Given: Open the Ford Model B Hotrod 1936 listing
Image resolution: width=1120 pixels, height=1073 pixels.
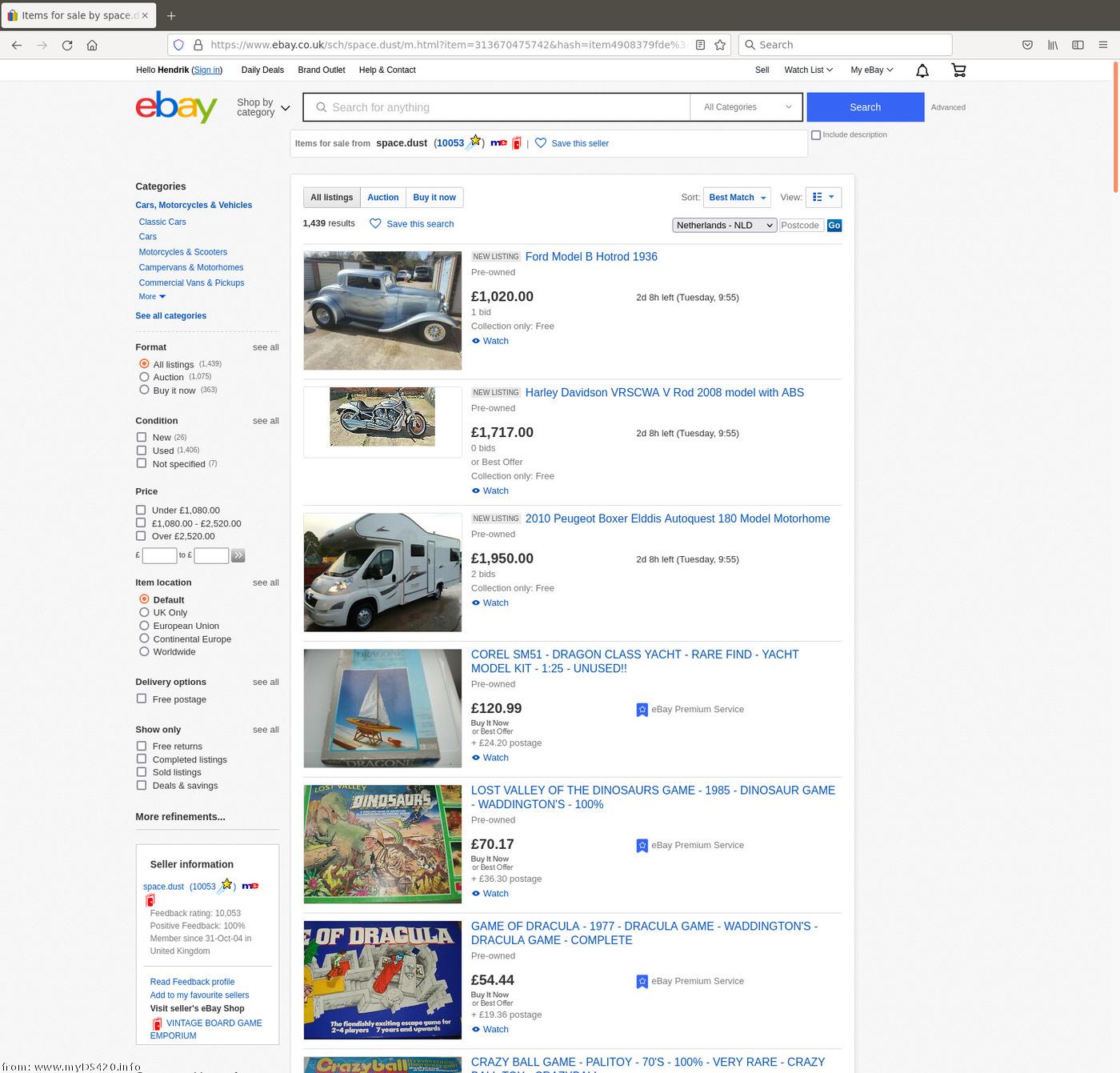Looking at the screenshot, I should click(x=591, y=257).
